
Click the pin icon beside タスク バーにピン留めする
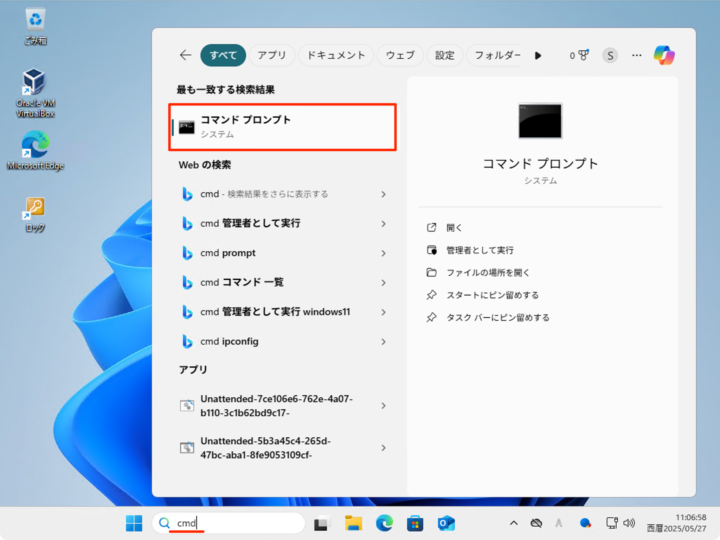[x=431, y=317]
